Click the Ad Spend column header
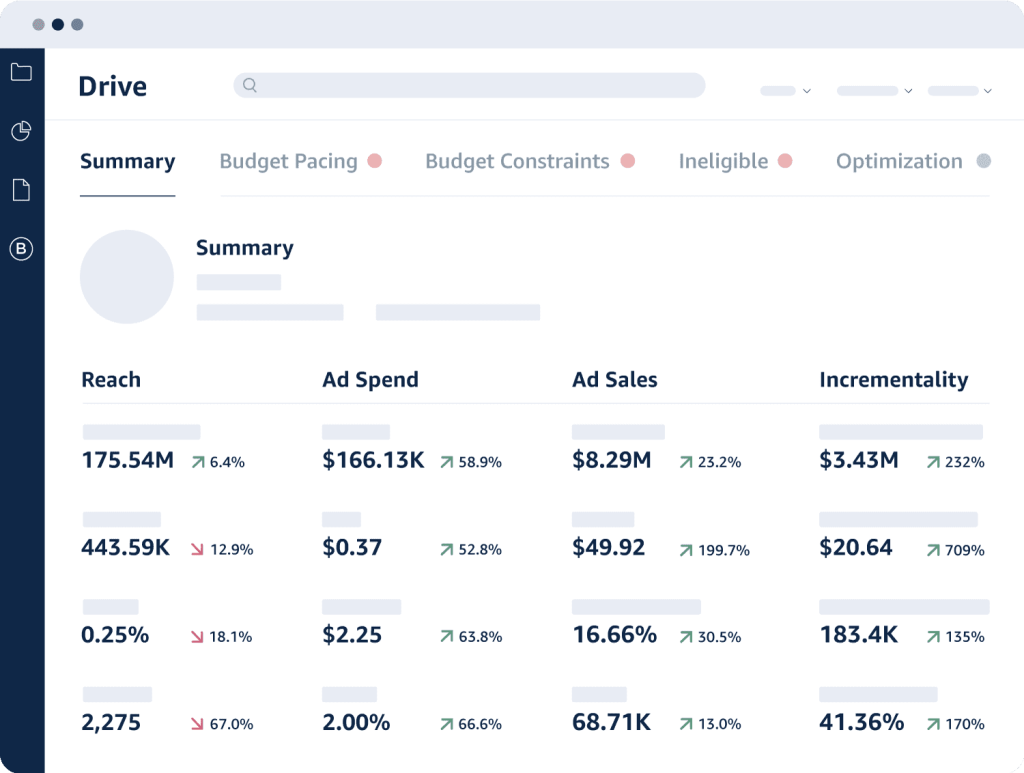Viewport: 1024px width, 773px height. click(370, 379)
